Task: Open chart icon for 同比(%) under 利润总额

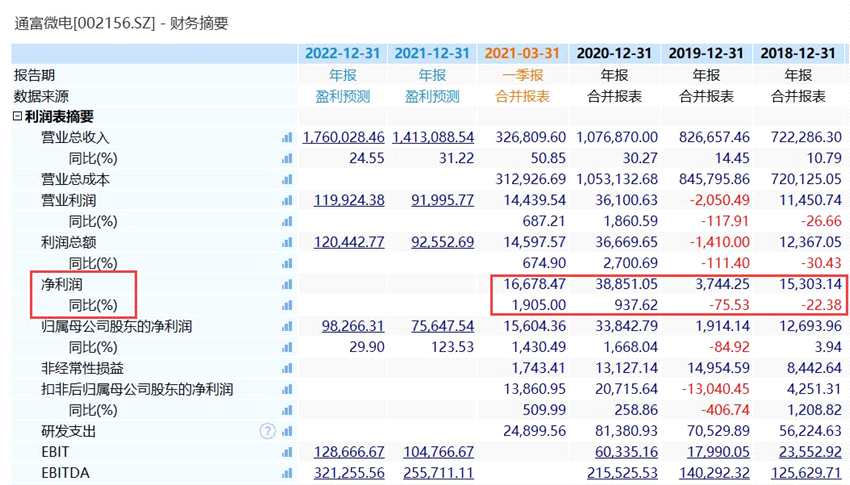Action: pos(287,263)
